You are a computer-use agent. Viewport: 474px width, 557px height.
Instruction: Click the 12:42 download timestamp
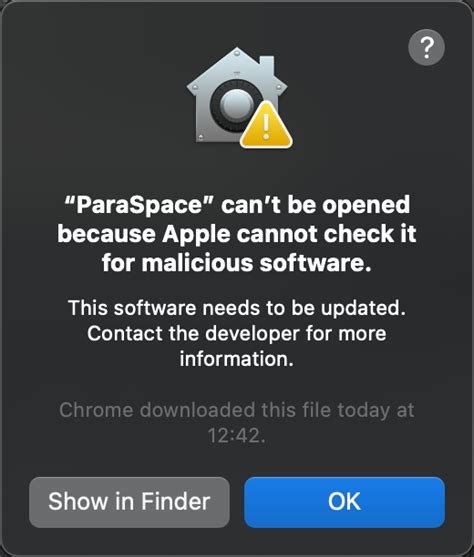[x=235, y=436]
